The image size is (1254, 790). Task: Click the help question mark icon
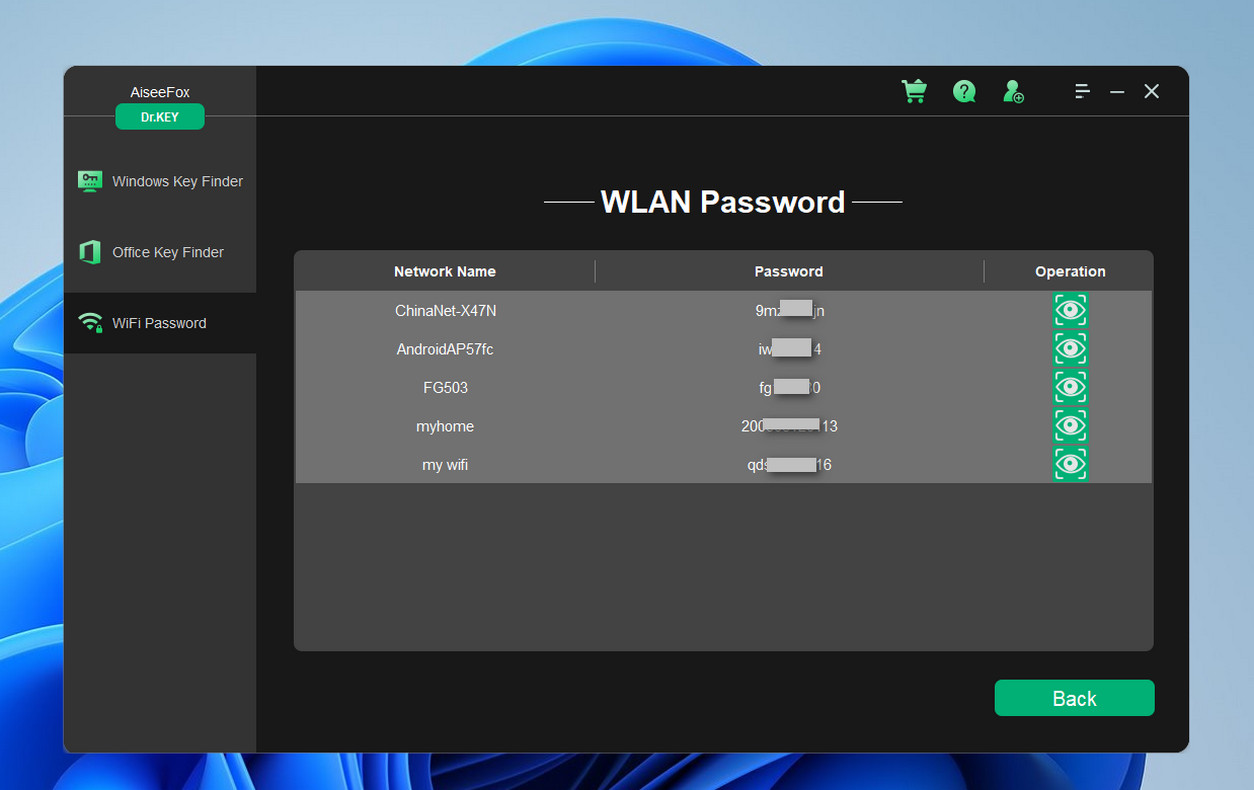(964, 91)
